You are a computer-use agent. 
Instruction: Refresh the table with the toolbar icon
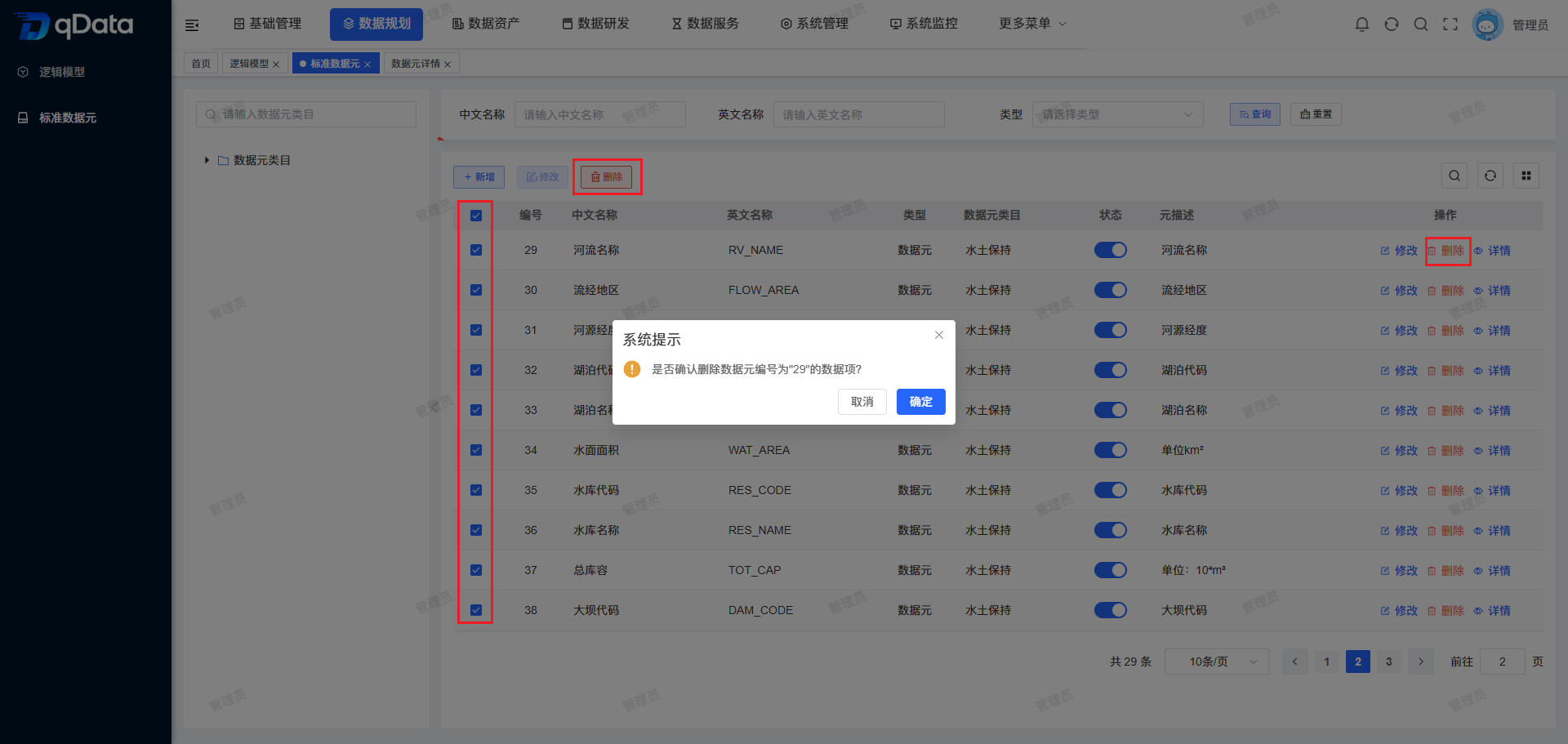click(x=1490, y=176)
